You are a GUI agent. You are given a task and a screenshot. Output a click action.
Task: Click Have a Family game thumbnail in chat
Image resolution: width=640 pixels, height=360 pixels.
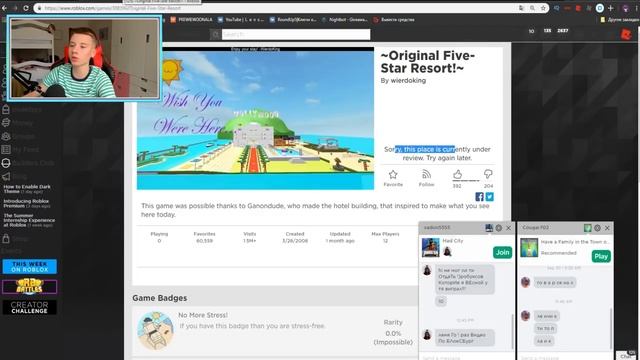[529, 247]
